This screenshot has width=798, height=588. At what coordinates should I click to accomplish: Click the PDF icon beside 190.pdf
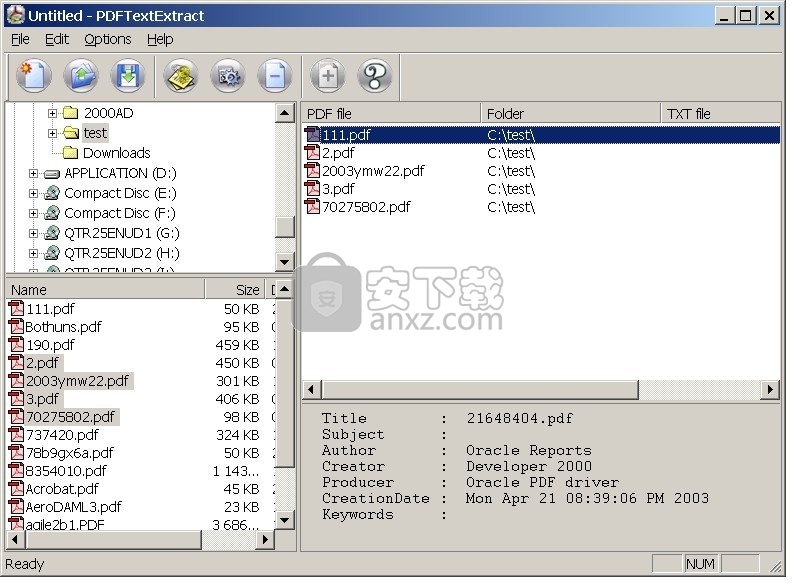[16, 345]
